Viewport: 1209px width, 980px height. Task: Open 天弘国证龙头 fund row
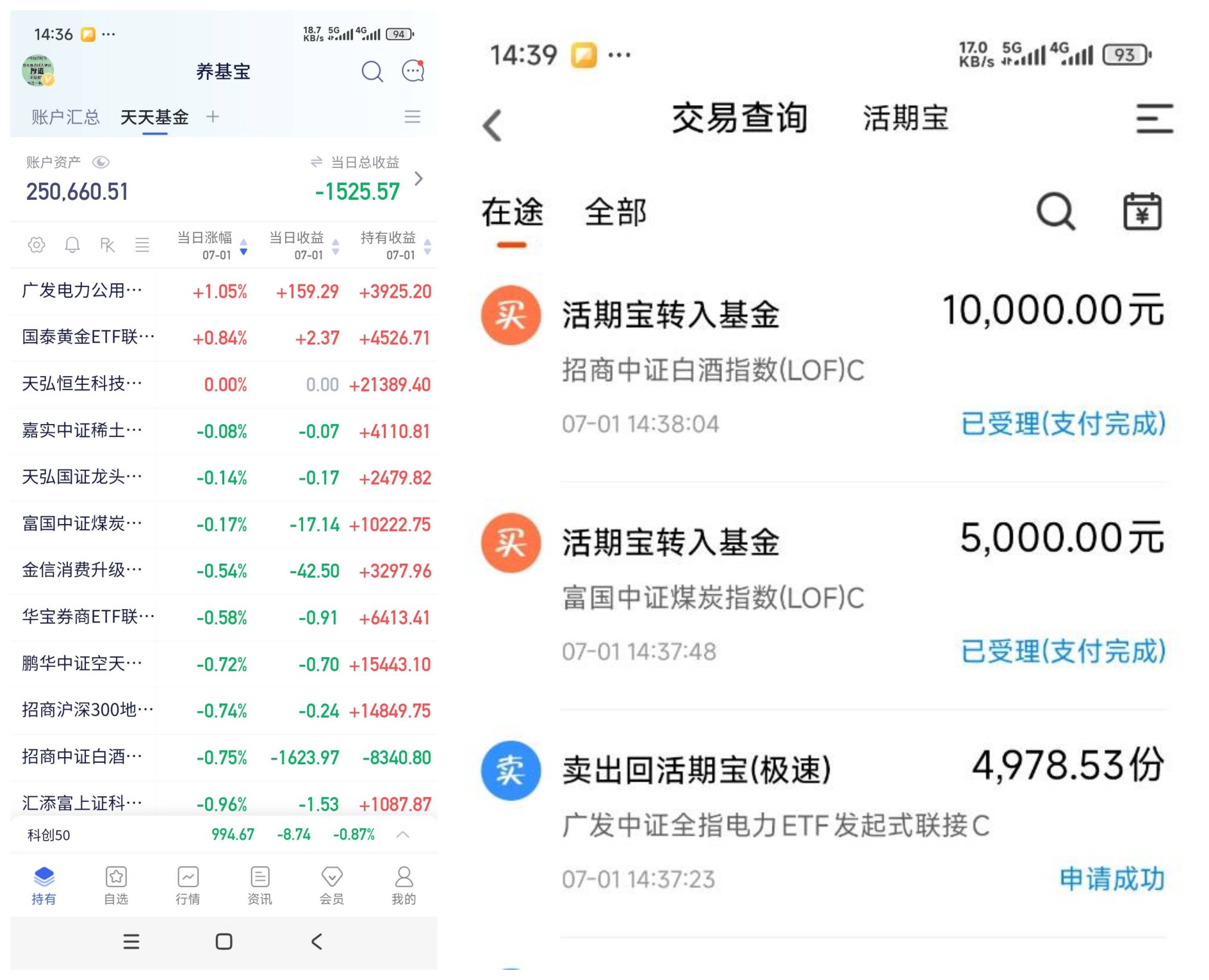tap(224, 478)
